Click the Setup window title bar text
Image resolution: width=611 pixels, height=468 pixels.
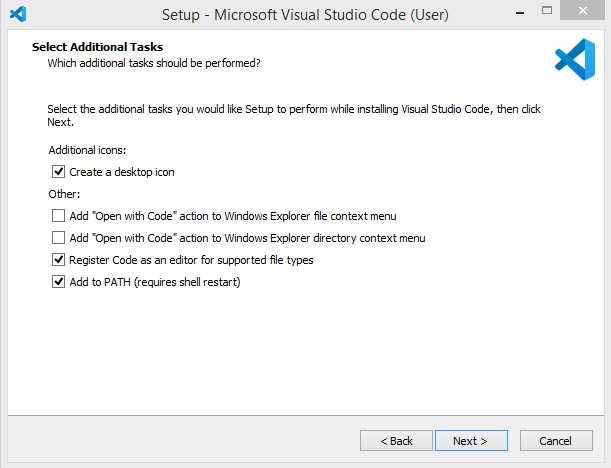point(305,15)
